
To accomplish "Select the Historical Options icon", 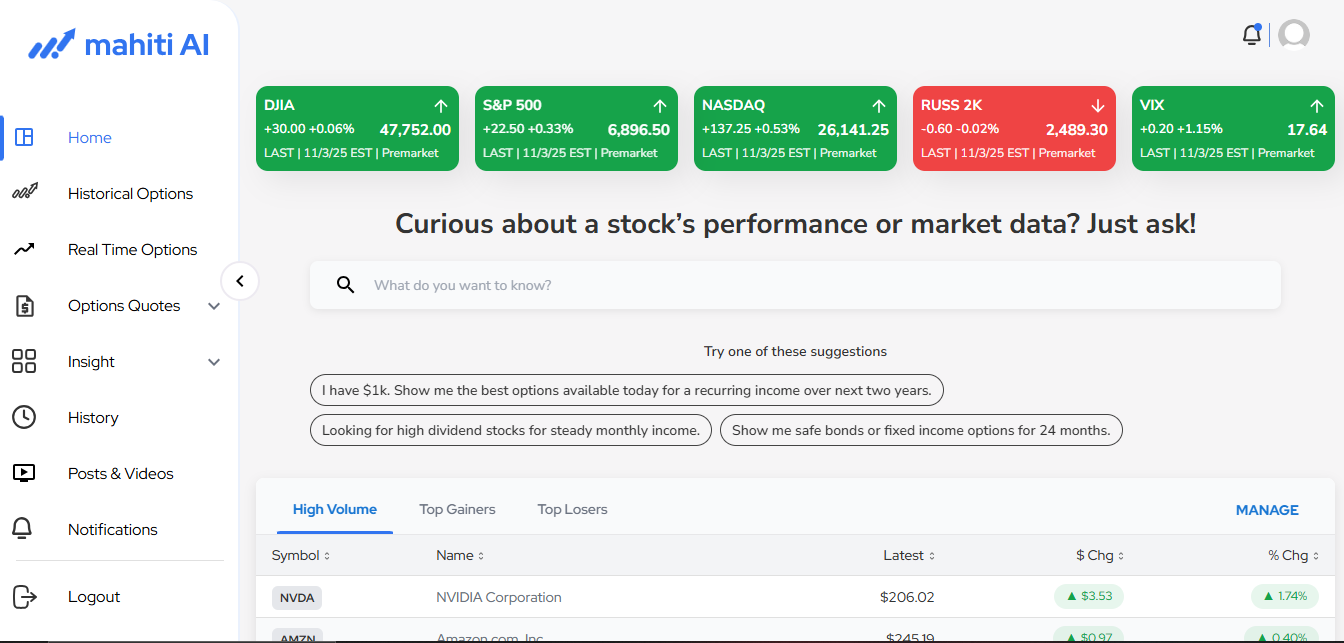I will [24, 193].
